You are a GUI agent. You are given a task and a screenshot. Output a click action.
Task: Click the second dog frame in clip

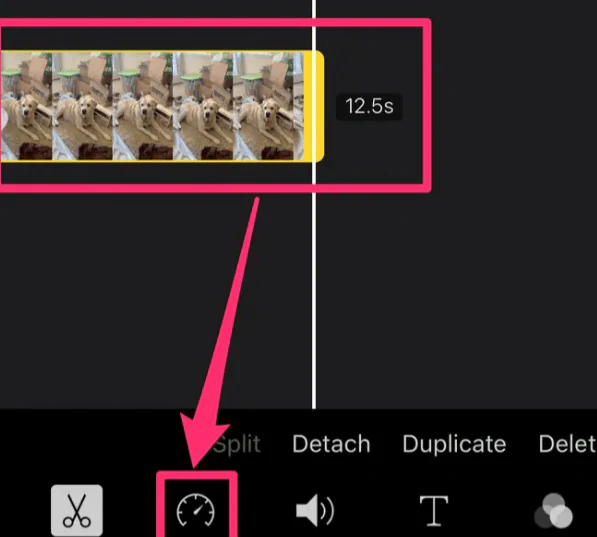click(82, 106)
